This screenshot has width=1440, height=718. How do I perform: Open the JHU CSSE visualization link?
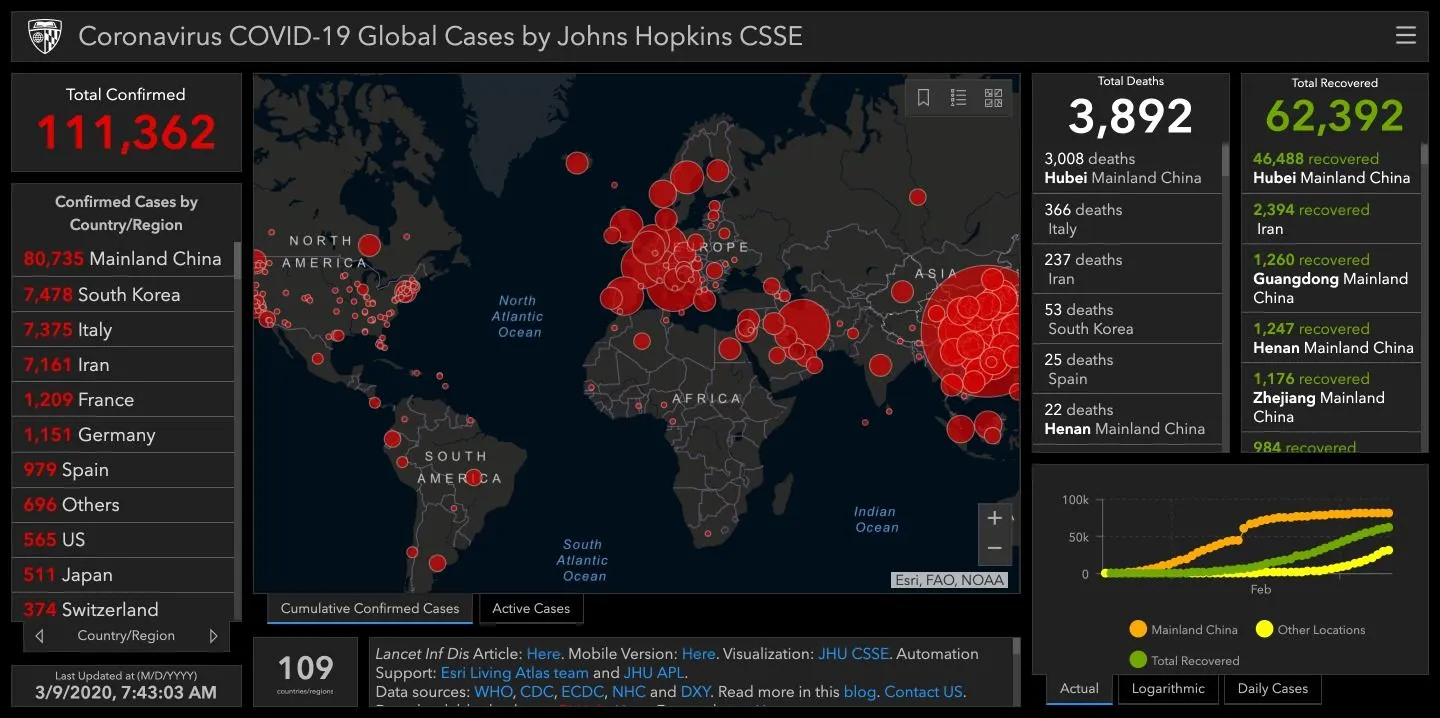coord(852,654)
